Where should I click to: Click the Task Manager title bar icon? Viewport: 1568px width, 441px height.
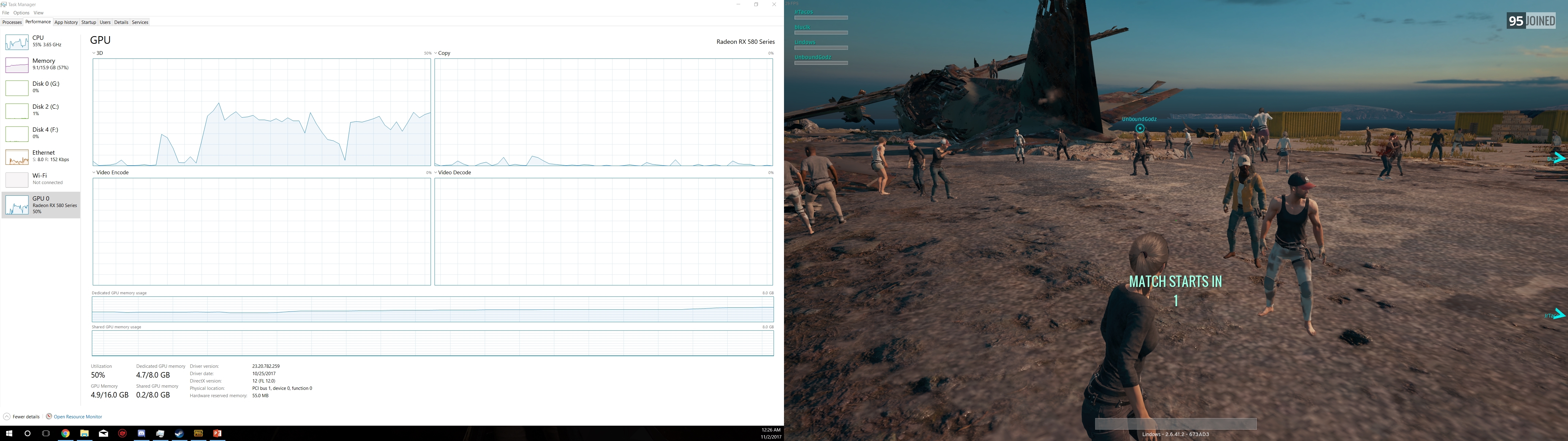point(4,4)
